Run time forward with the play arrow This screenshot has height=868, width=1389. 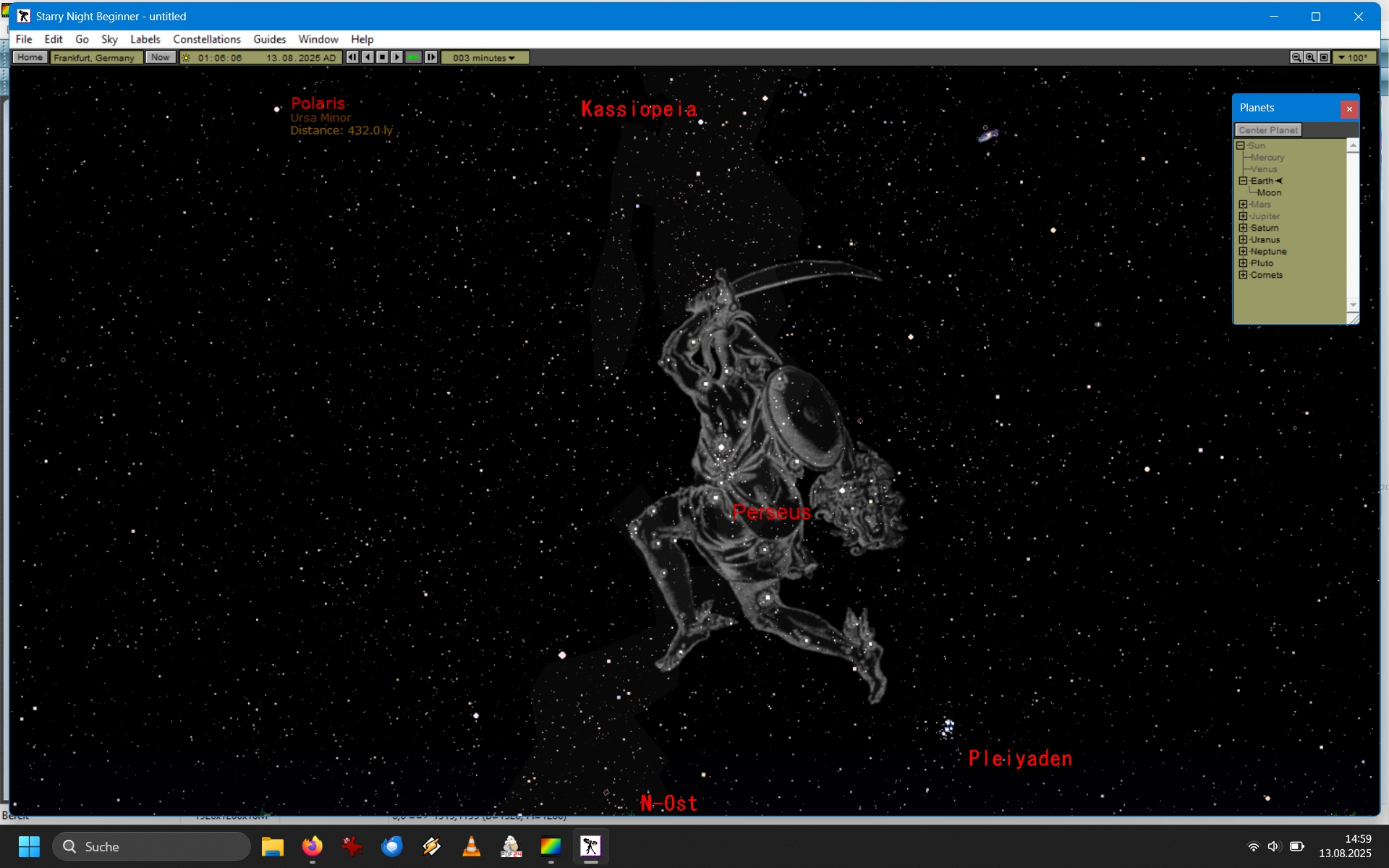pyautogui.click(x=397, y=57)
